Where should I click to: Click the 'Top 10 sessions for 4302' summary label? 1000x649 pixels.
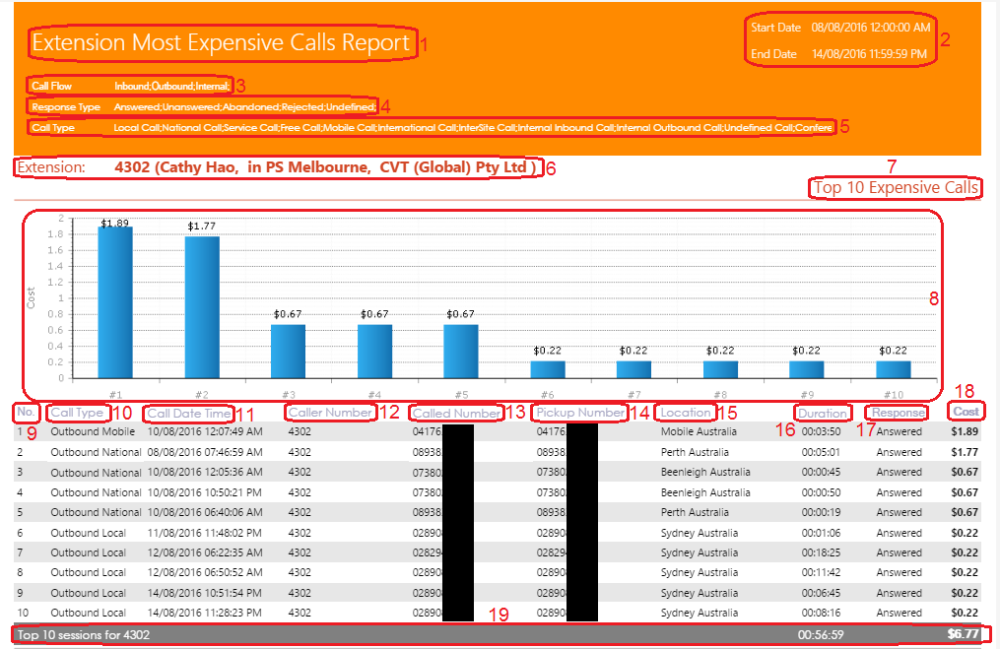[84, 635]
